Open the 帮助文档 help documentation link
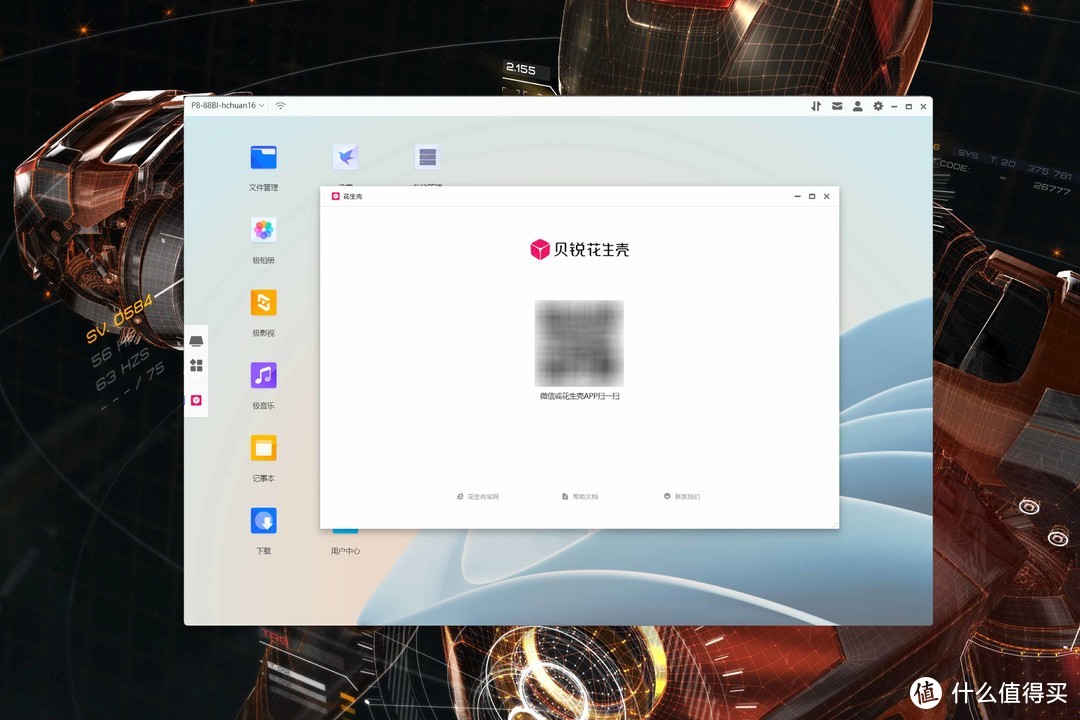Image resolution: width=1080 pixels, height=720 pixels. point(580,496)
